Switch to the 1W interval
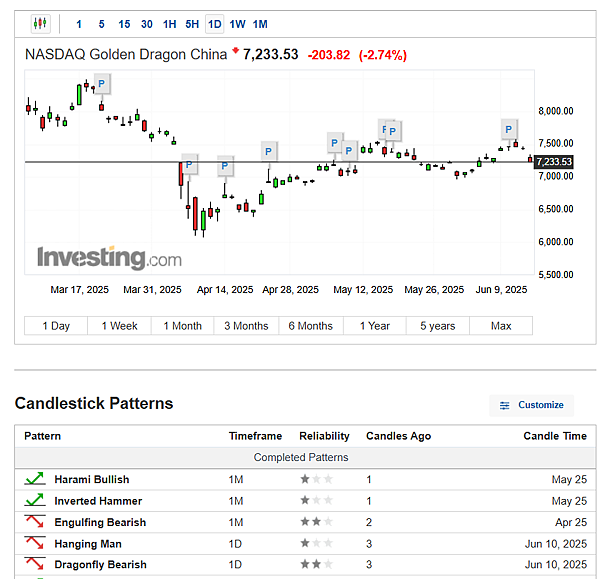Viewport: 600px width, 579px height. point(237,24)
